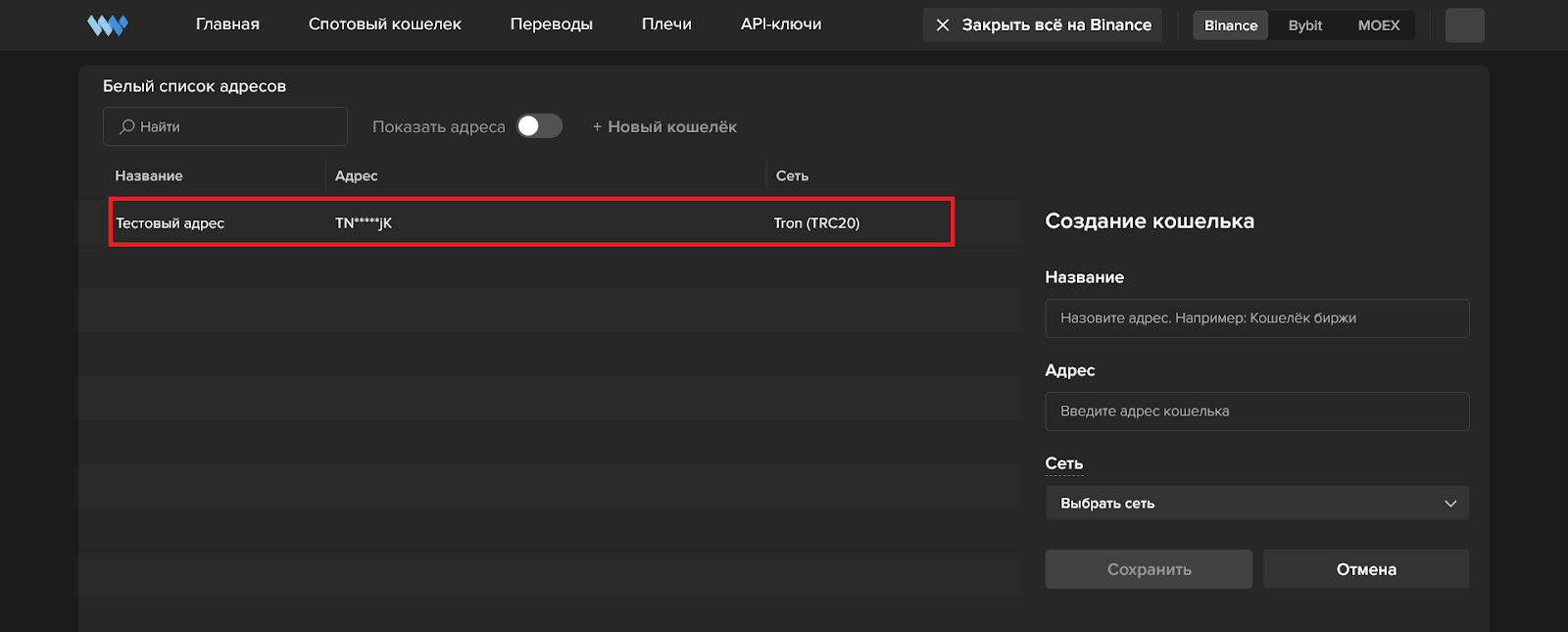
Task: Go to Спотовый кошелек section
Action: pyautogui.click(x=384, y=24)
